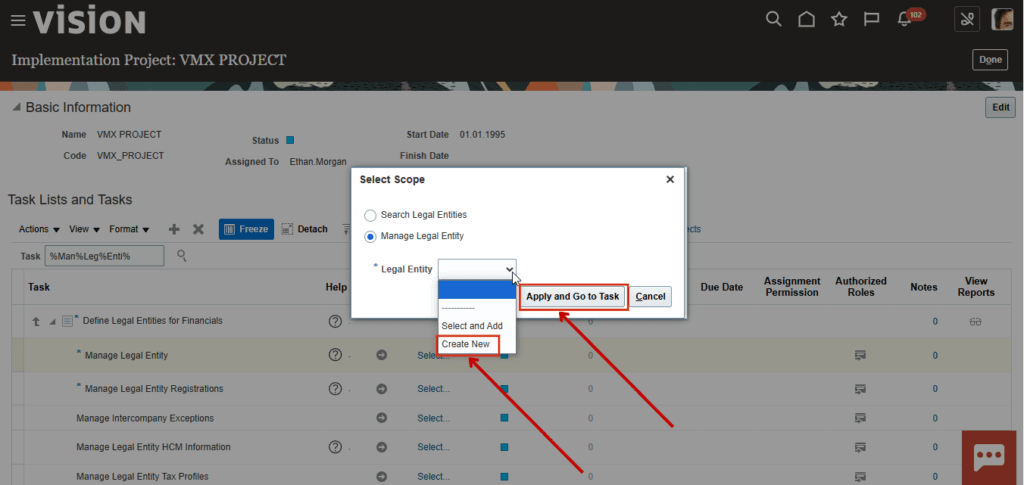Go to the Home icon
Image resolution: width=1024 pixels, height=485 pixels.
[807, 20]
